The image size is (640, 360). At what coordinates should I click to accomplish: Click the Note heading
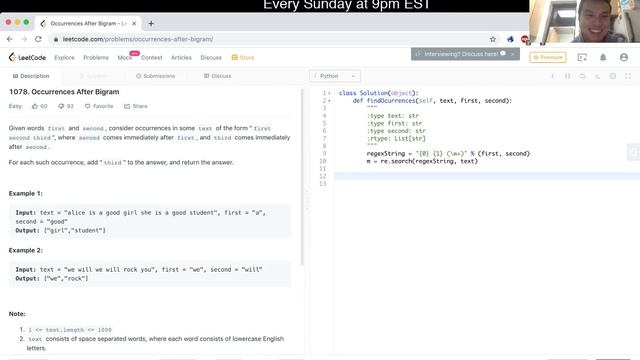click(x=17, y=314)
